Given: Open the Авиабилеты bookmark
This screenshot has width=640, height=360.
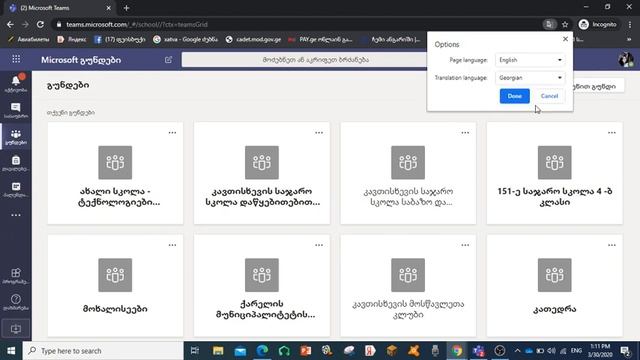Looking at the screenshot, I should coord(28,40).
